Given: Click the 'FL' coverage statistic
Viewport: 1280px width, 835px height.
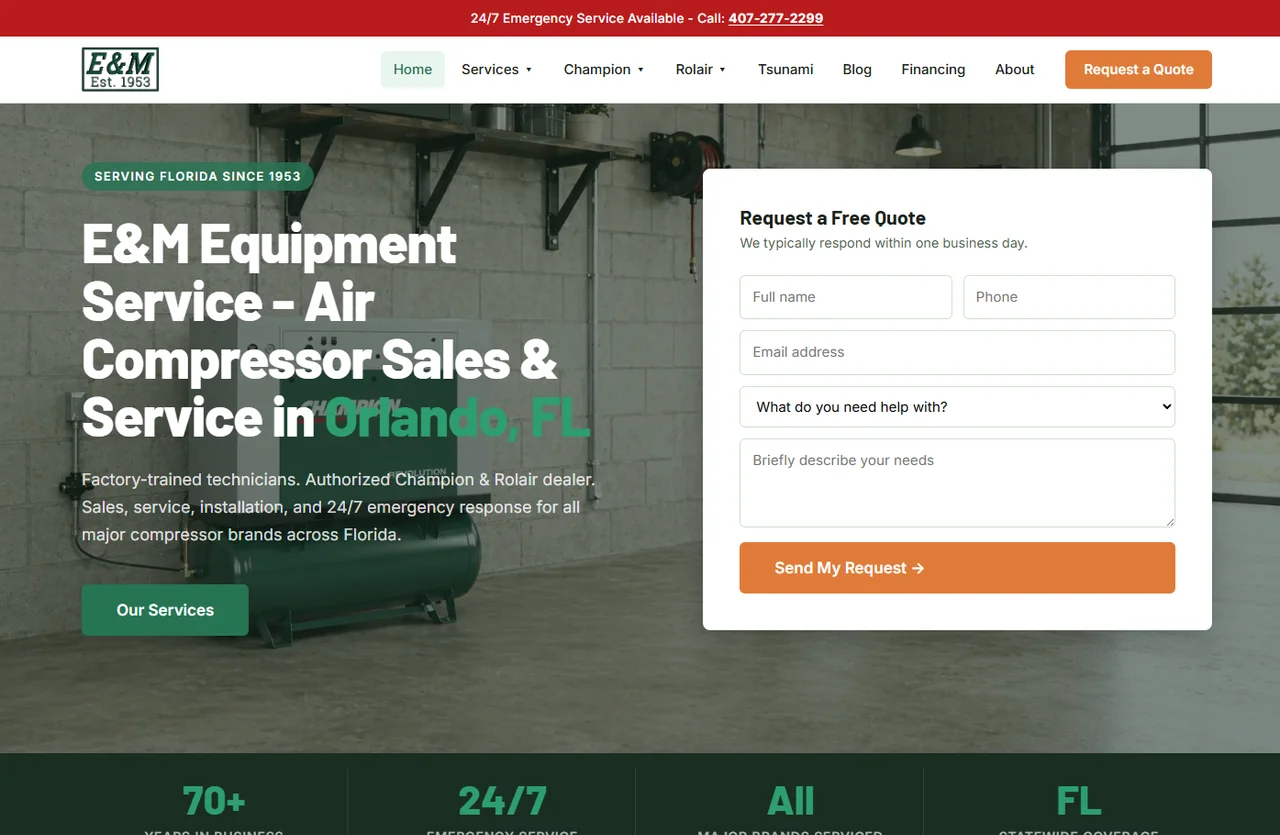Looking at the screenshot, I should (1078, 801).
